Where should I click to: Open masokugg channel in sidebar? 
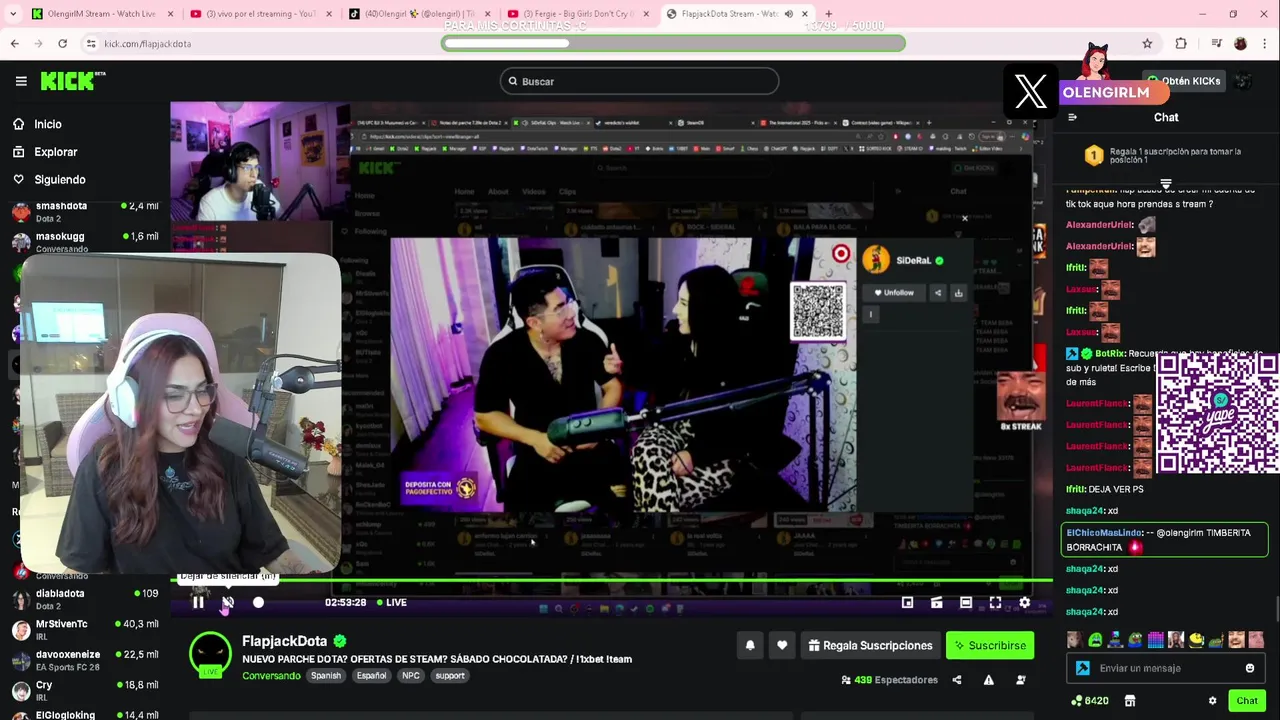85,241
